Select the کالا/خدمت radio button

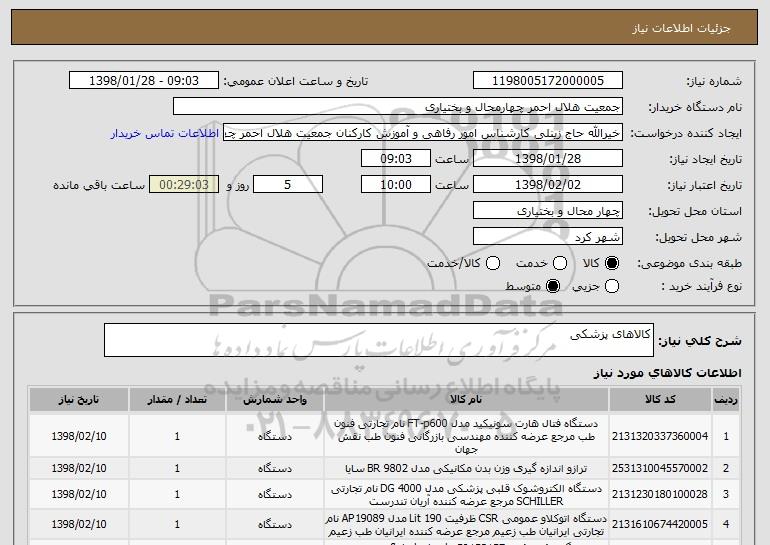(x=493, y=263)
